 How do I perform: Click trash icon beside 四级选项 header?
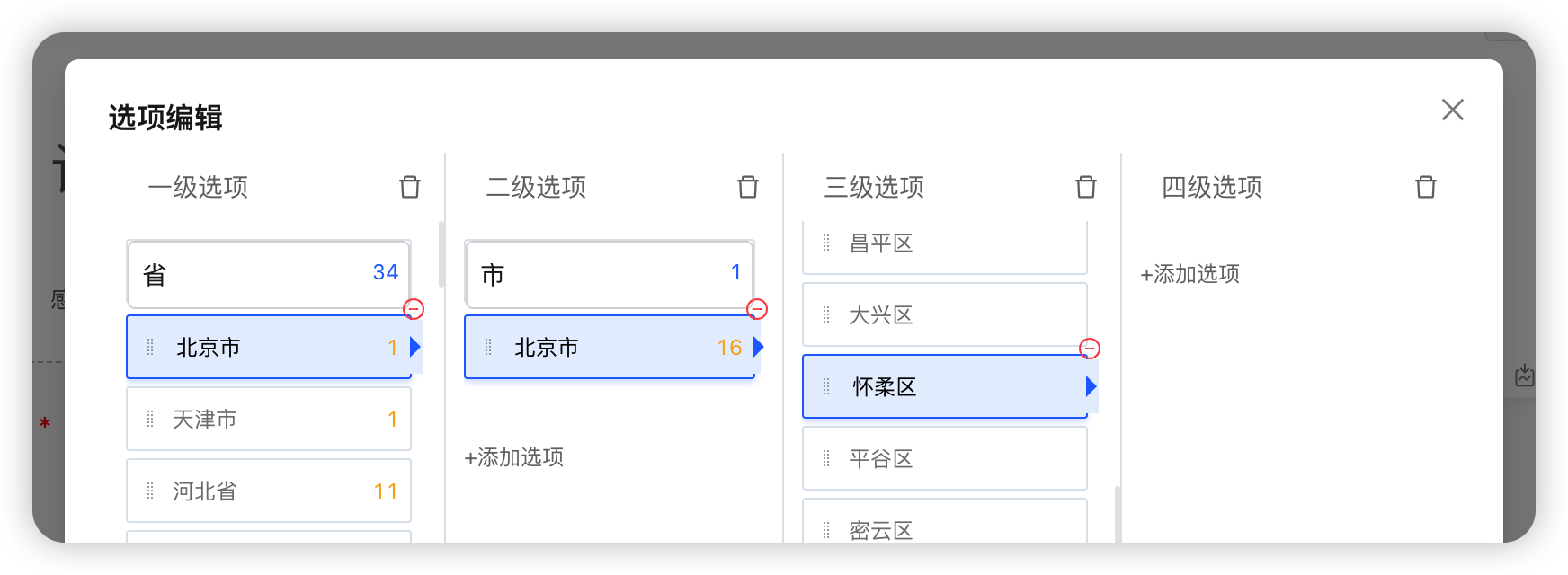coord(1426,187)
